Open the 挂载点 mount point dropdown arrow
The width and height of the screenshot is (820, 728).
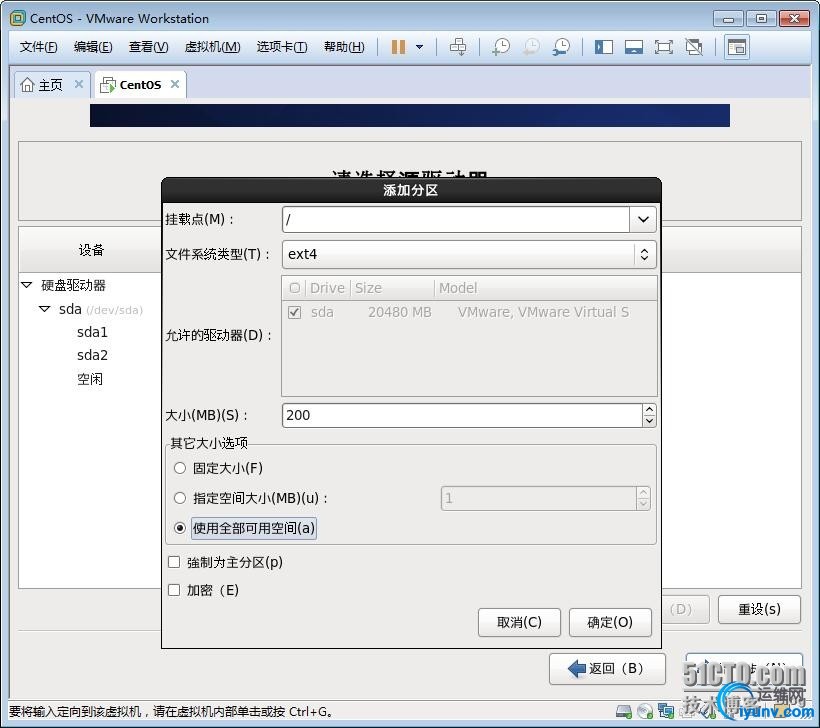(x=643, y=219)
